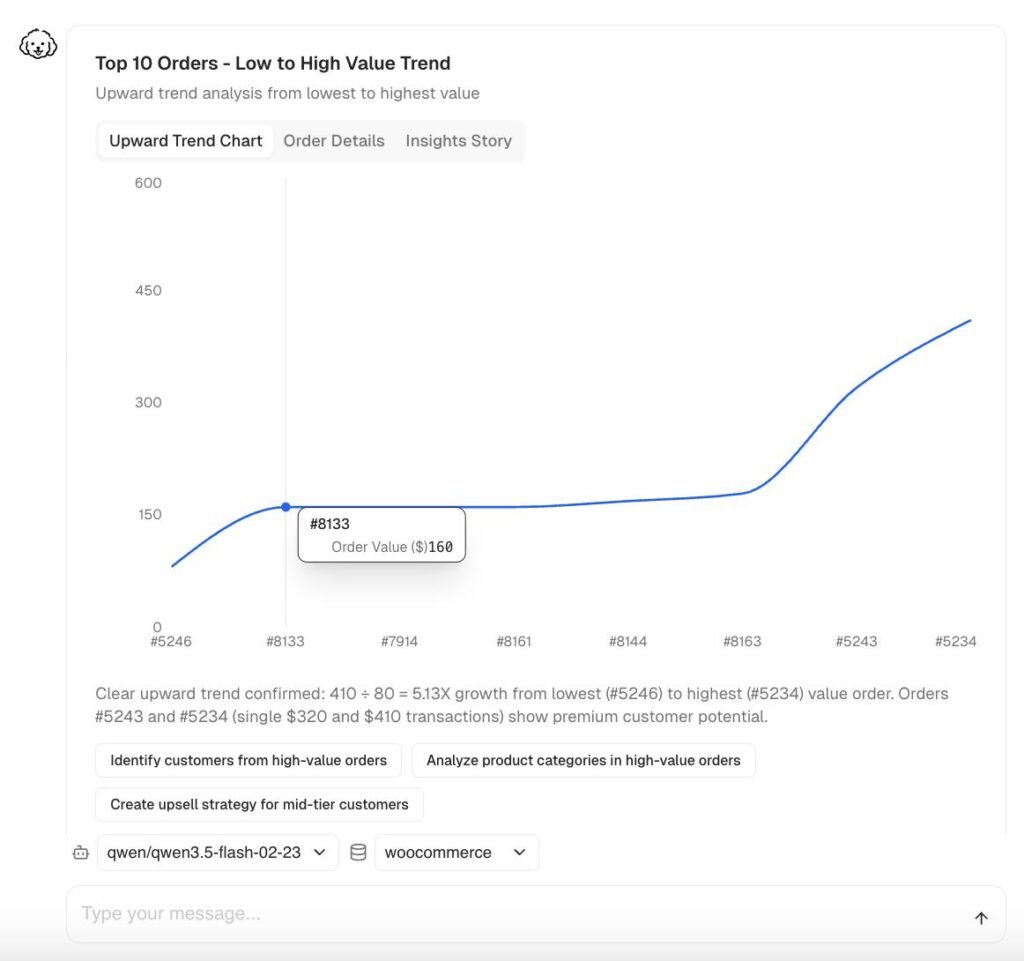Screen dimensions: 1024x961
Task: Click the database source icon
Action: pos(358,853)
